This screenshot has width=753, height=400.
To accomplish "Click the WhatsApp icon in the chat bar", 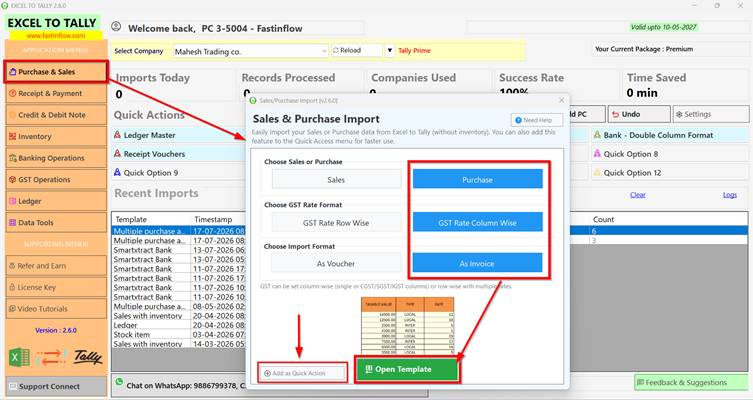I will [119, 382].
